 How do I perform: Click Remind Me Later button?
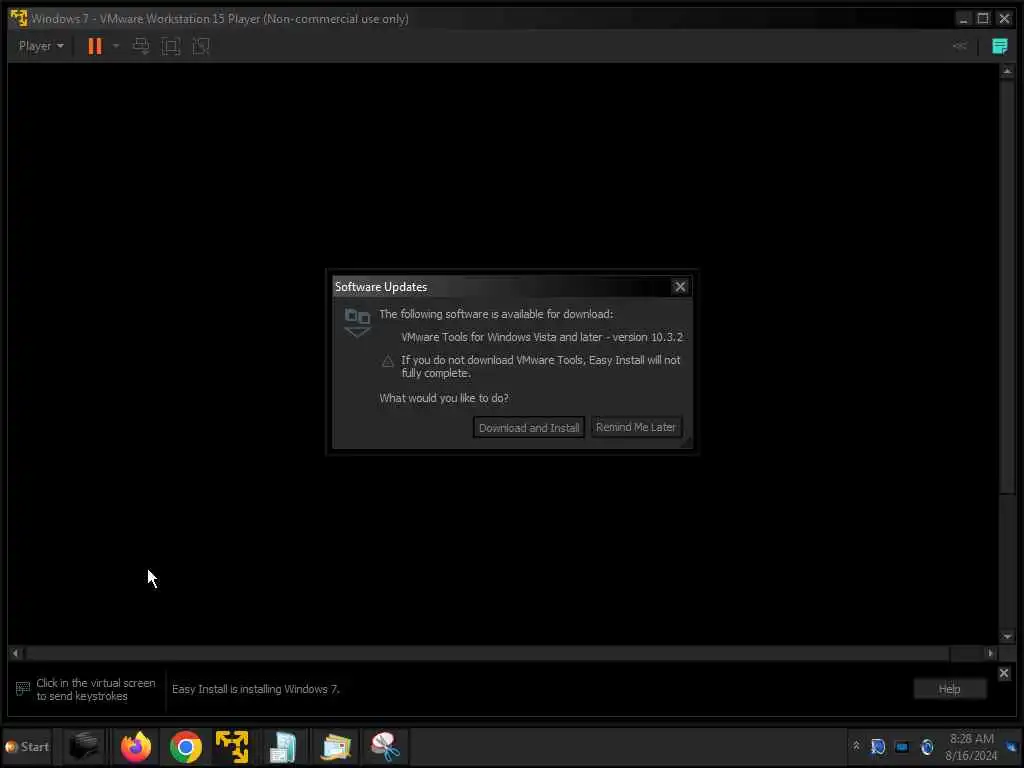tap(635, 427)
